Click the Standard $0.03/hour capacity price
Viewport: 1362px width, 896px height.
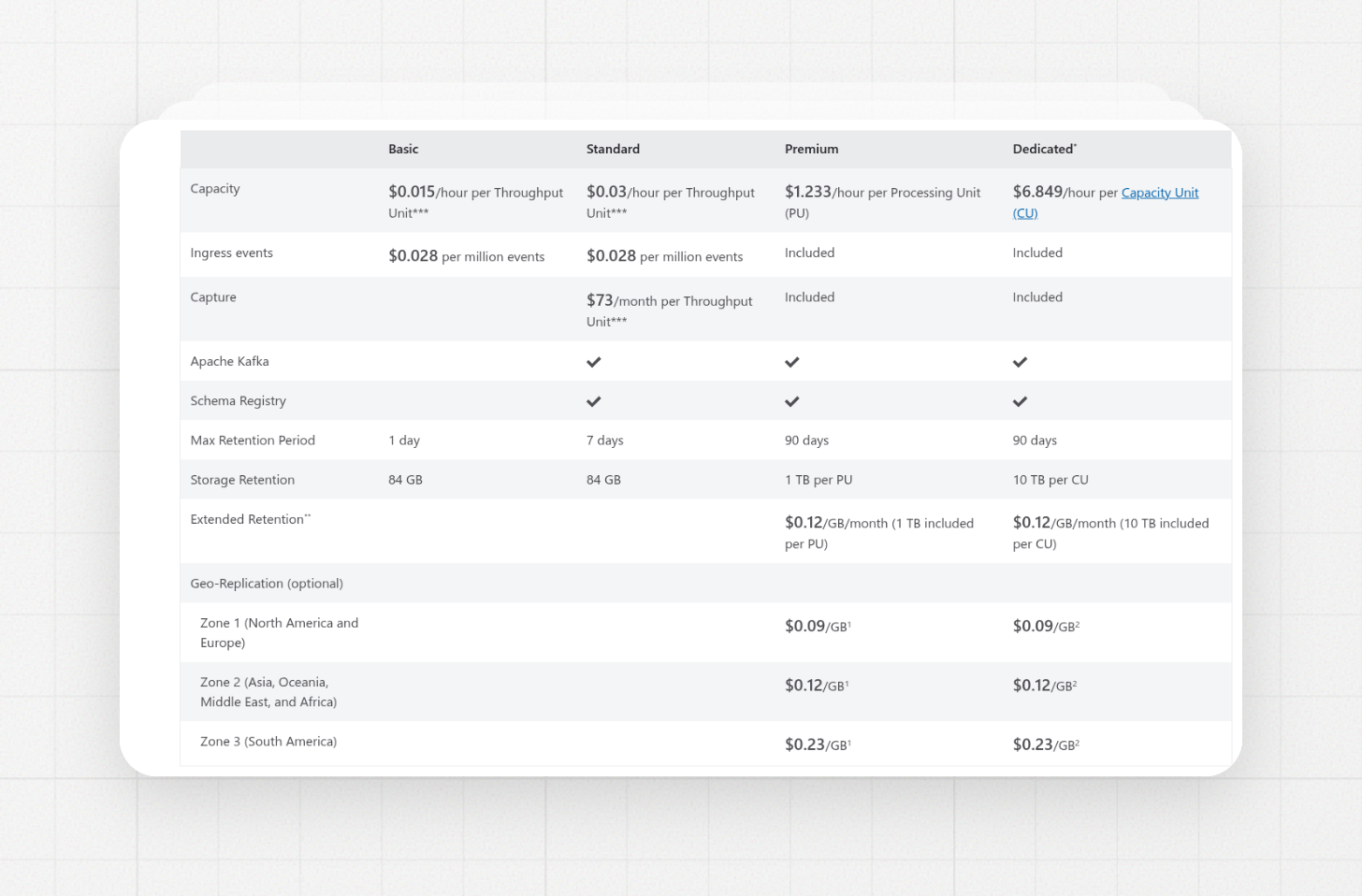671,201
